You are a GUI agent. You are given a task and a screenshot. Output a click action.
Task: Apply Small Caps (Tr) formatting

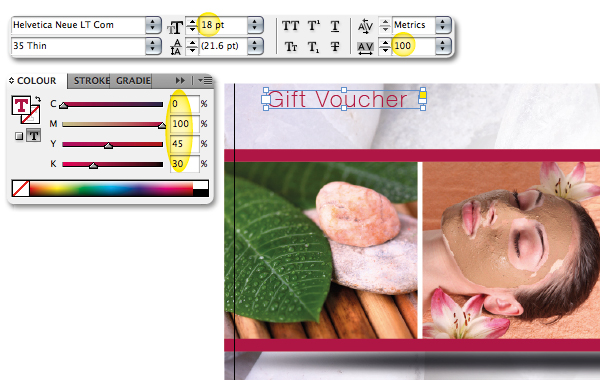[x=291, y=47]
